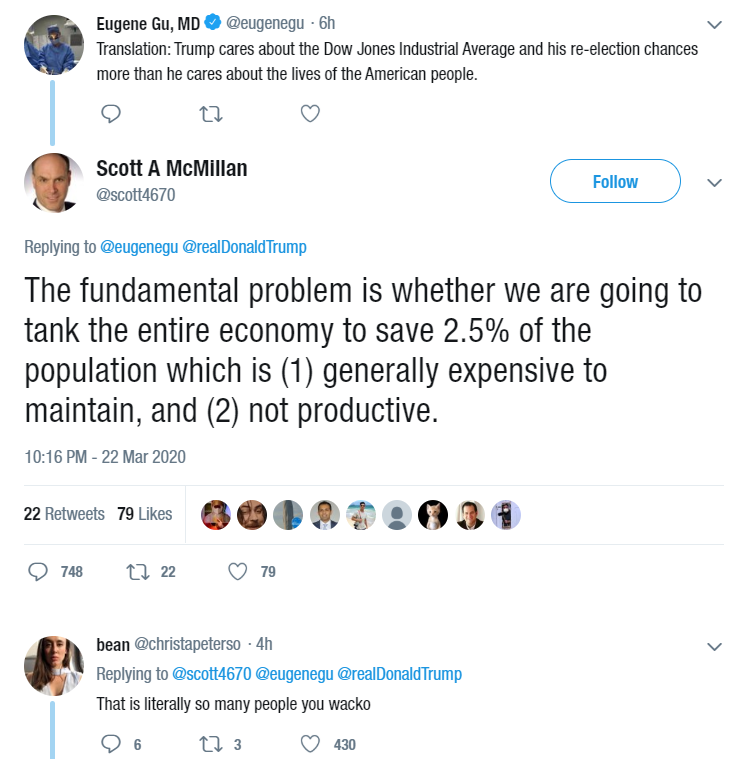Viewport: 746px width, 759px height.
Task: Retweet Eugene Gu's tweet
Action: coord(211,114)
